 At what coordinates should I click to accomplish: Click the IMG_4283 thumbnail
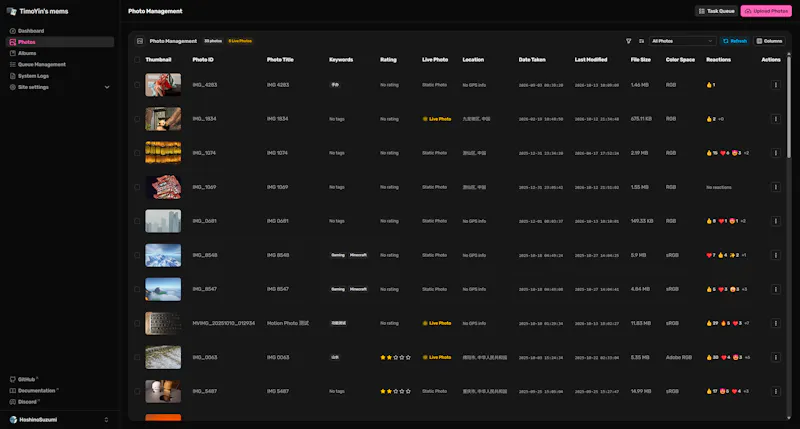point(163,85)
